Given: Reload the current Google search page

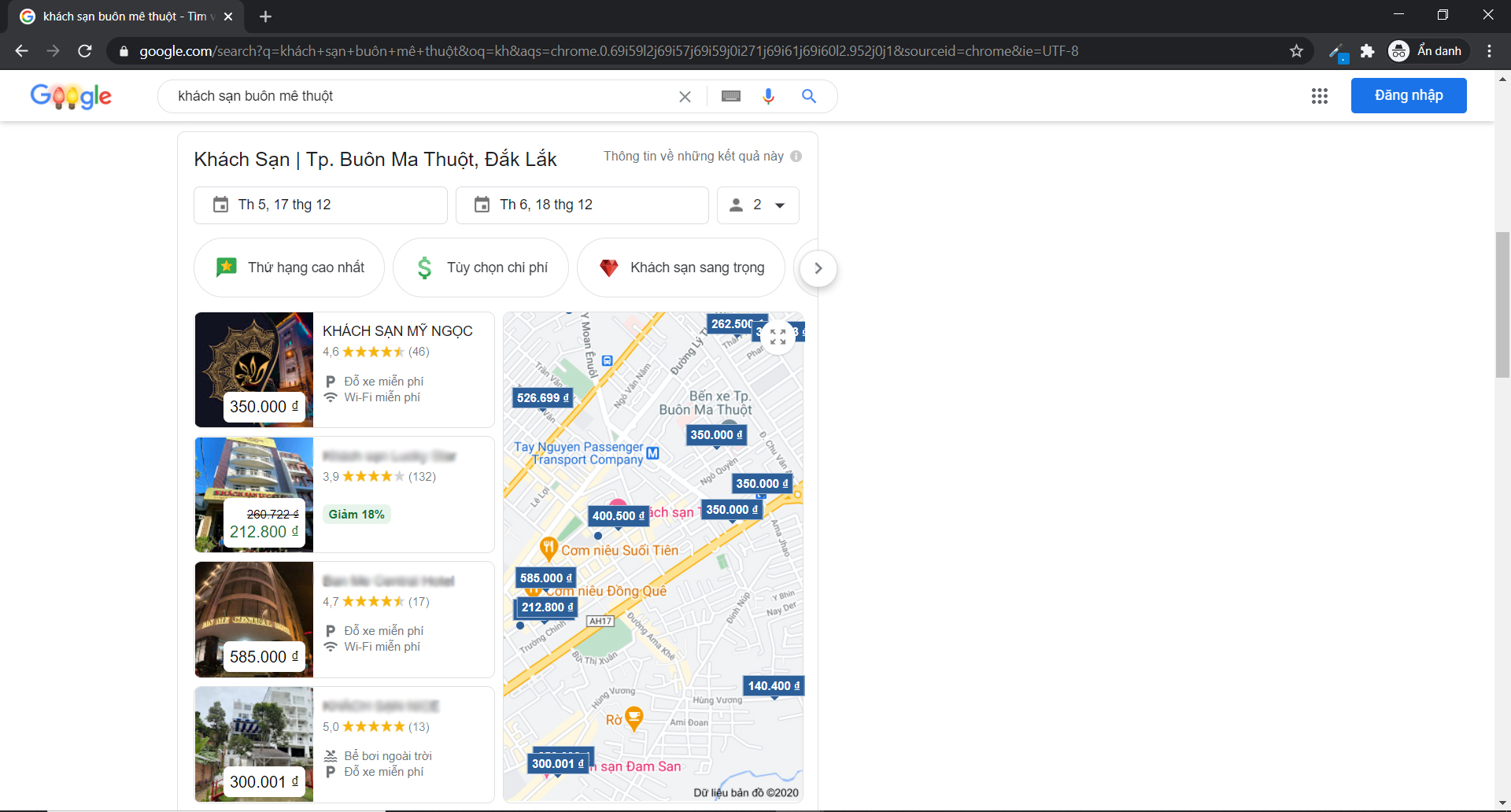Looking at the screenshot, I should (85, 51).
